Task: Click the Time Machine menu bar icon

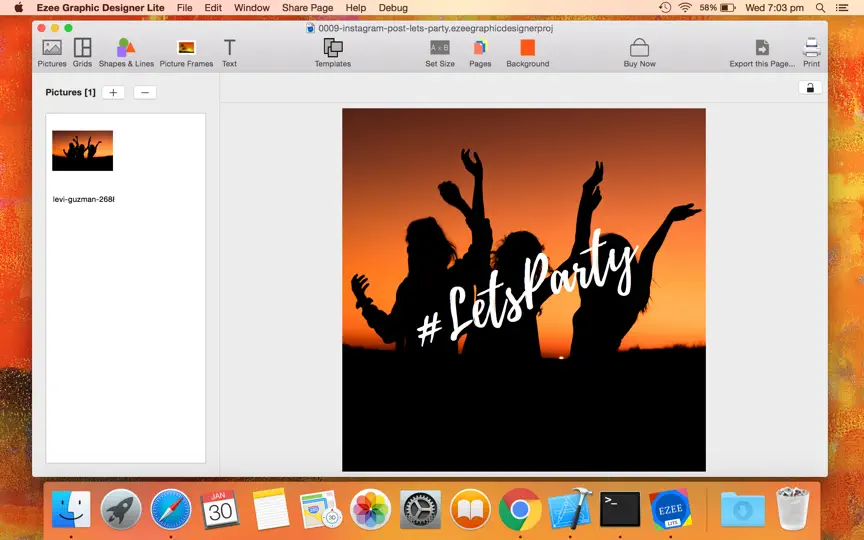Action: (665, 8)
